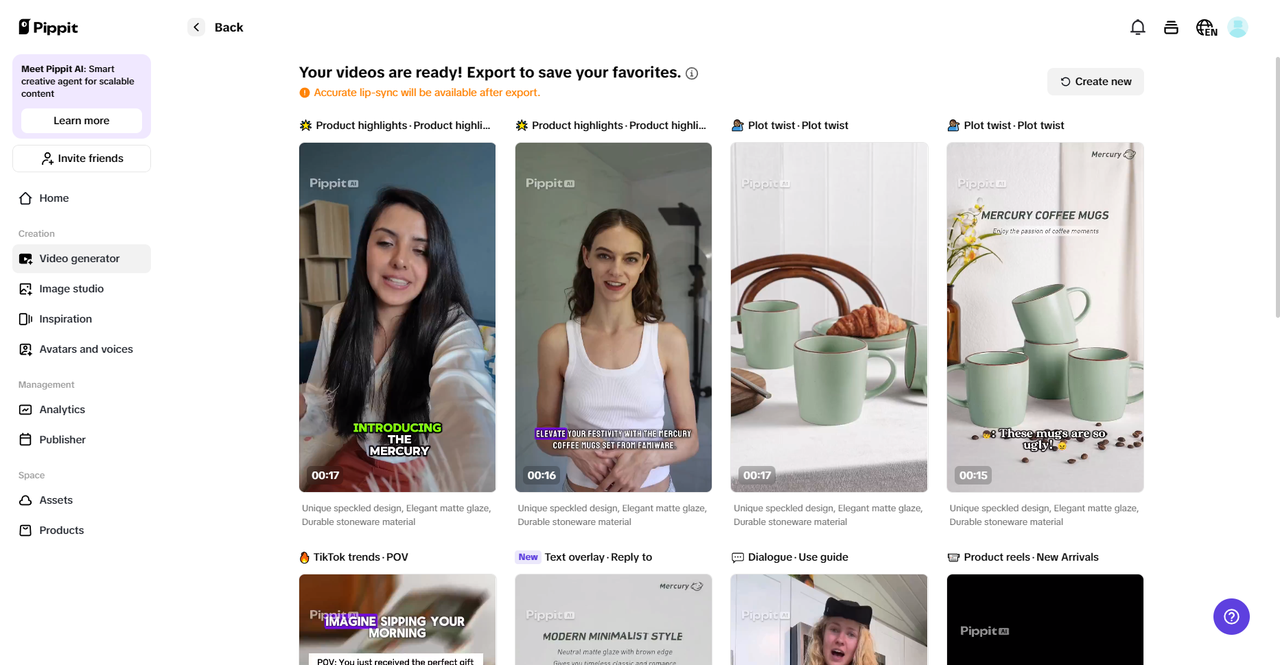Open the Mercury Coffee Mugs video
This screenshot has width=1280, height=665.
pyautogui.click(x=1045, y=317)
